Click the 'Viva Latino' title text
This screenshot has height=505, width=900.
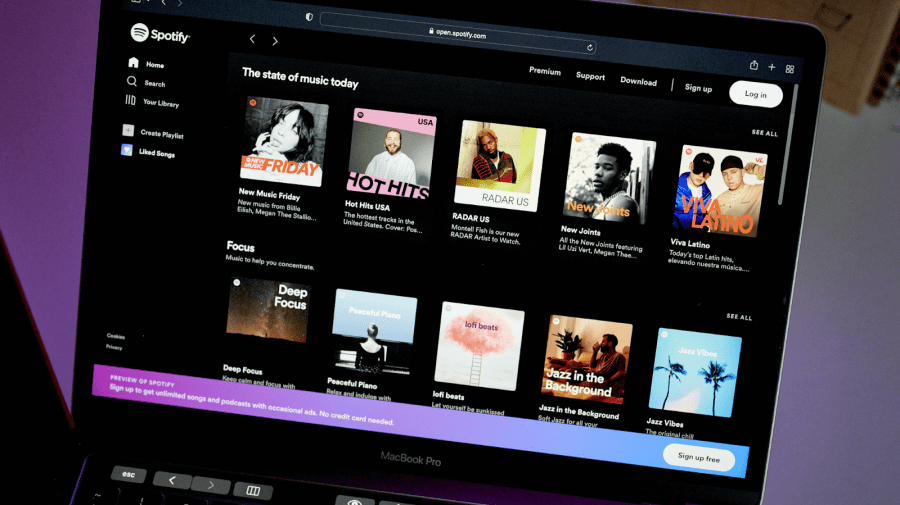690,243
